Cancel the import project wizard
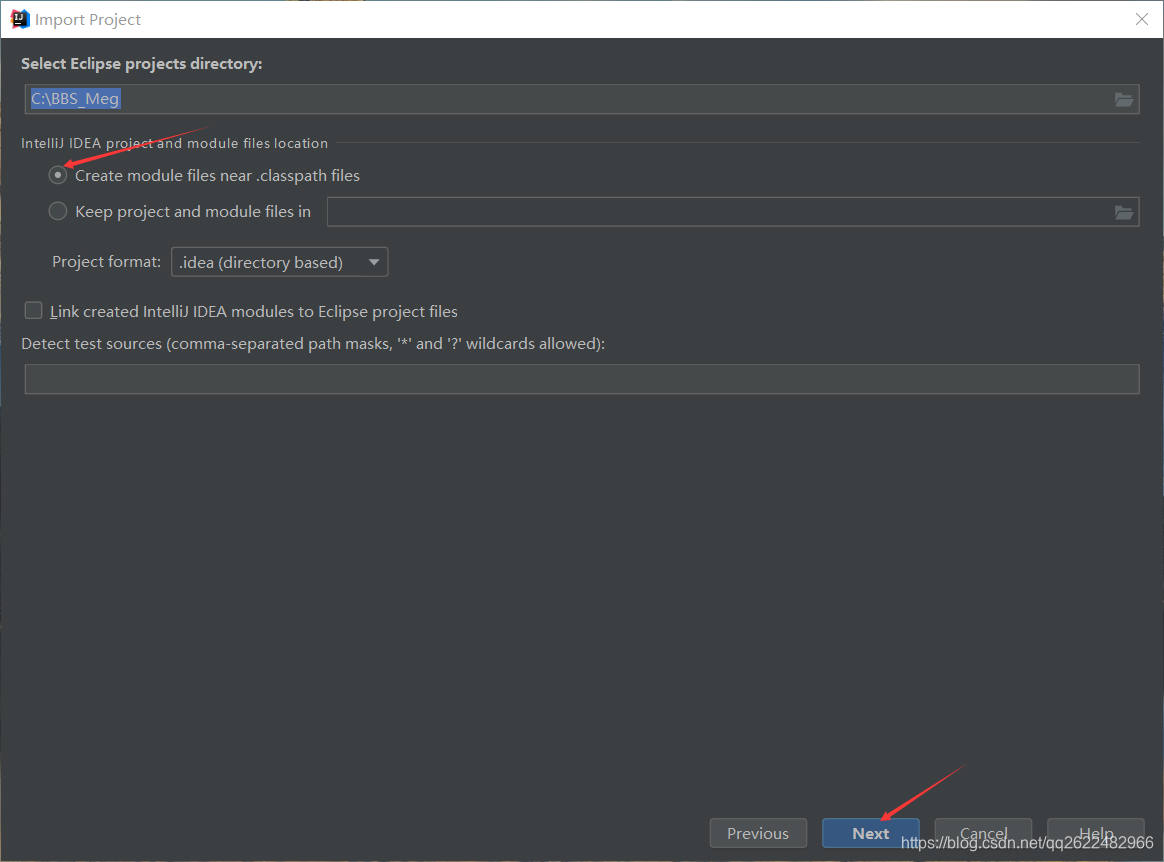1164x862 pixels. pos(983,833)
